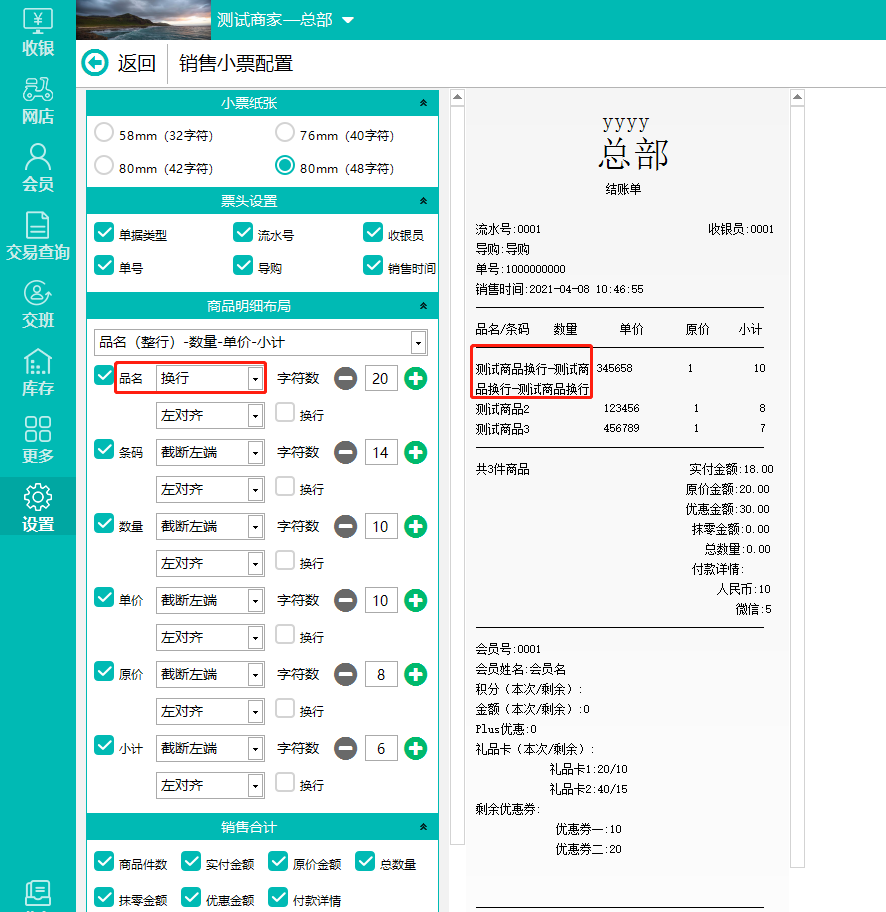
Task: Open the 更多 more sidebar icon
Action: point(38,440)
